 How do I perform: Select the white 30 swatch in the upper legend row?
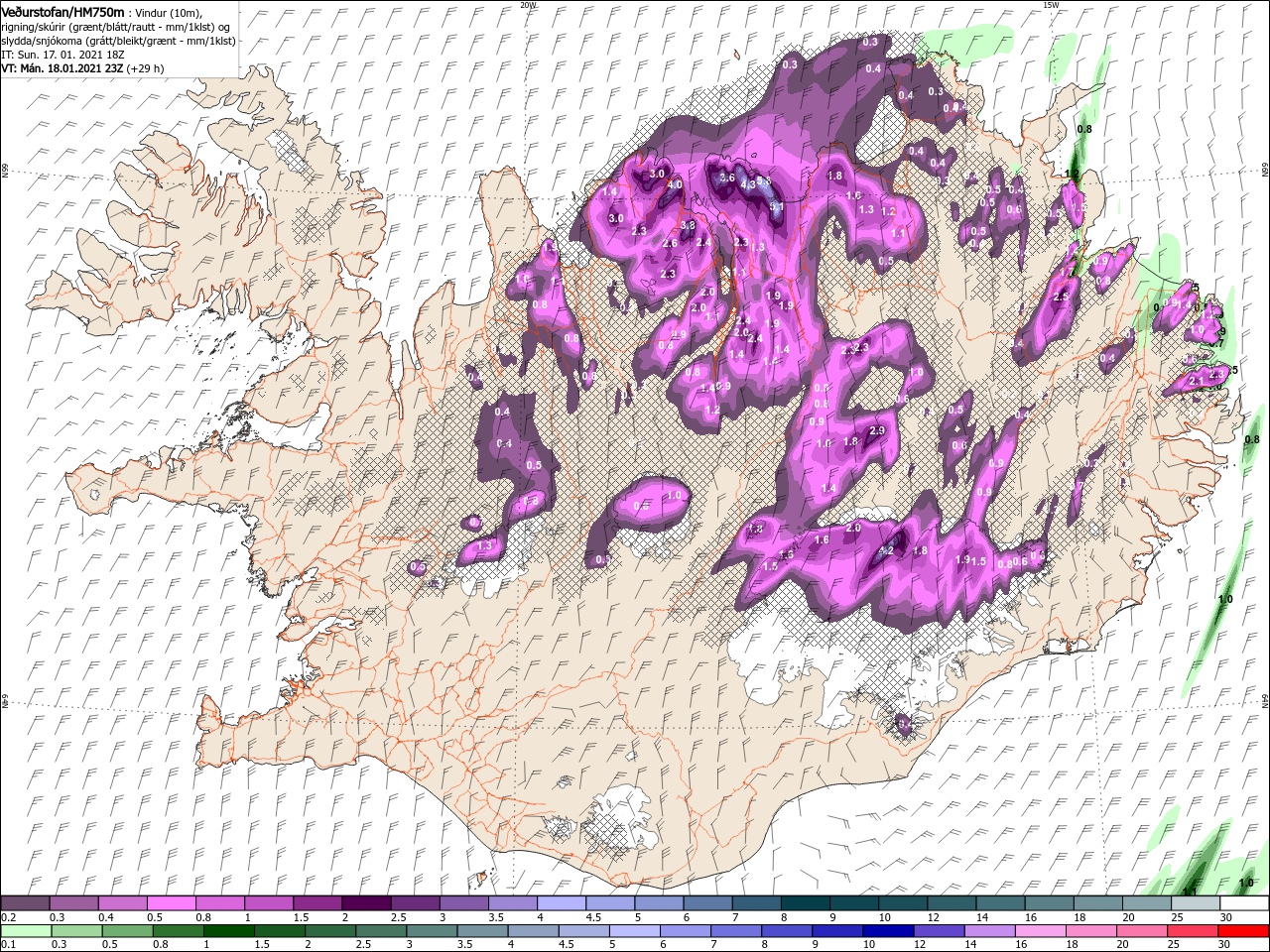pos(1244,902)
